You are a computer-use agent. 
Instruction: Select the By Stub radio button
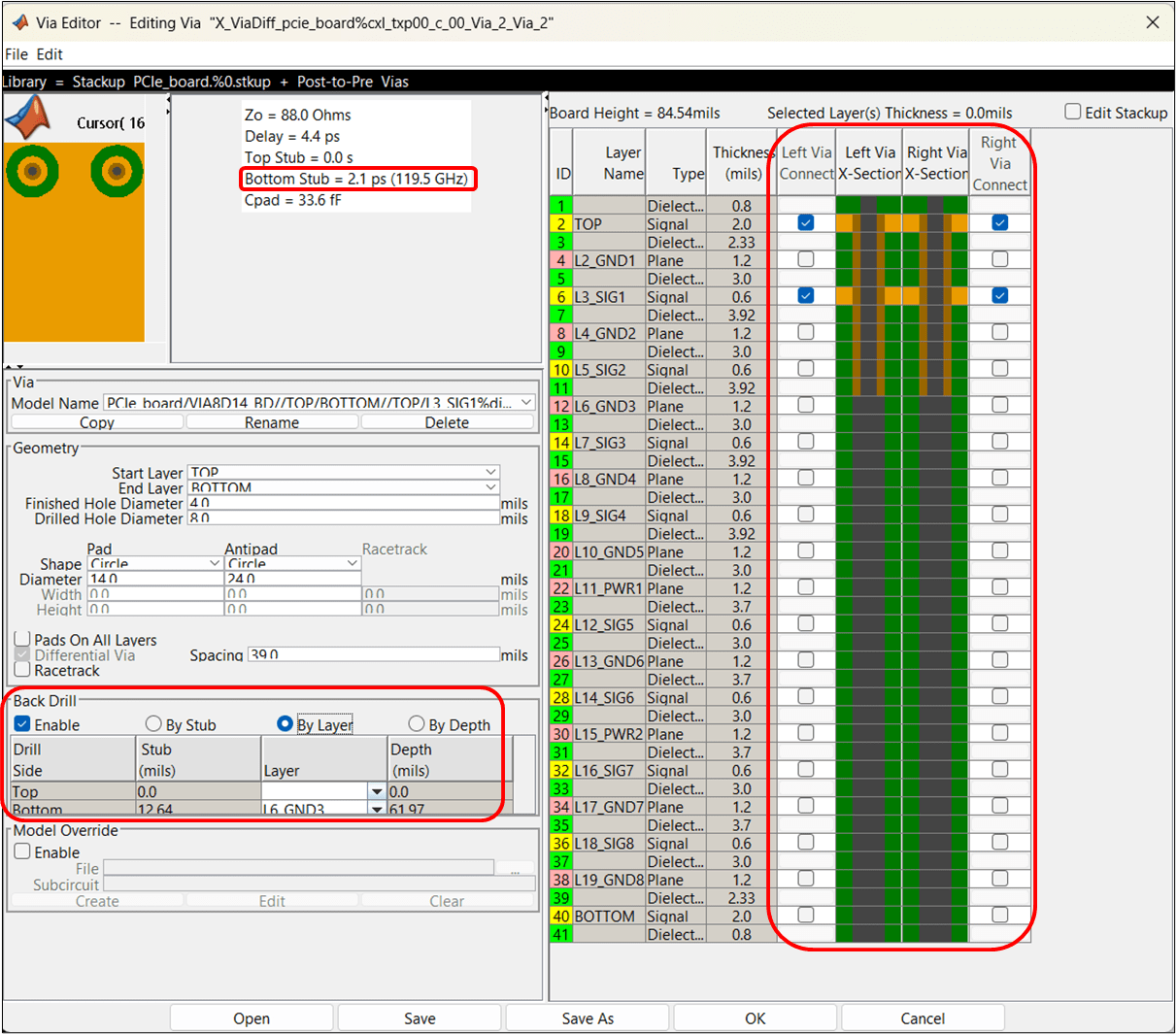click(153, 724)
